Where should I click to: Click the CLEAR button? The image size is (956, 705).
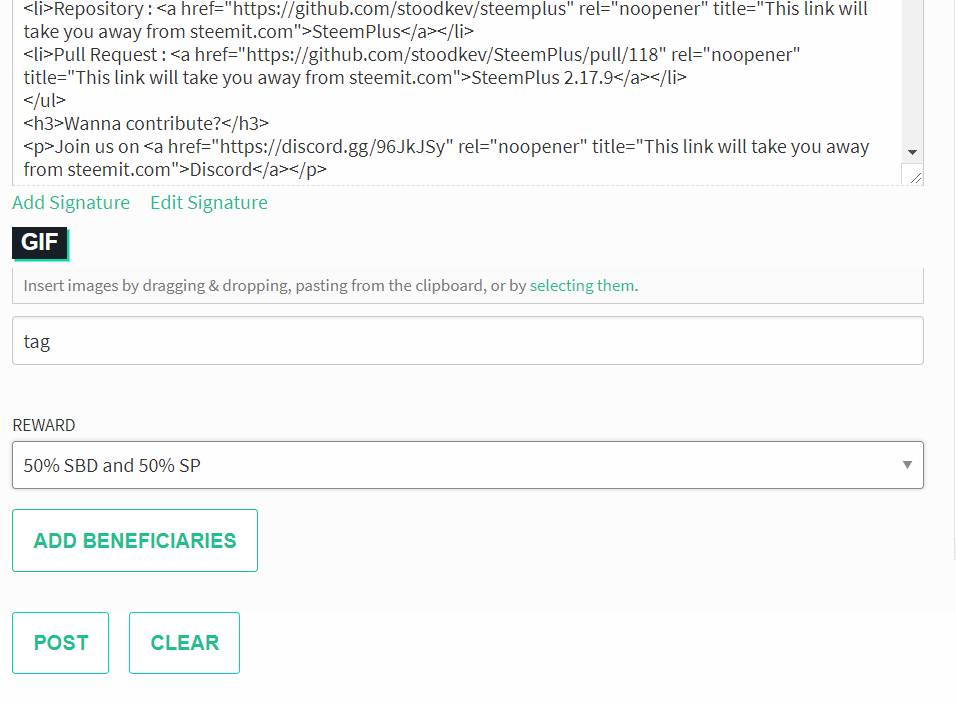[184, 643]
